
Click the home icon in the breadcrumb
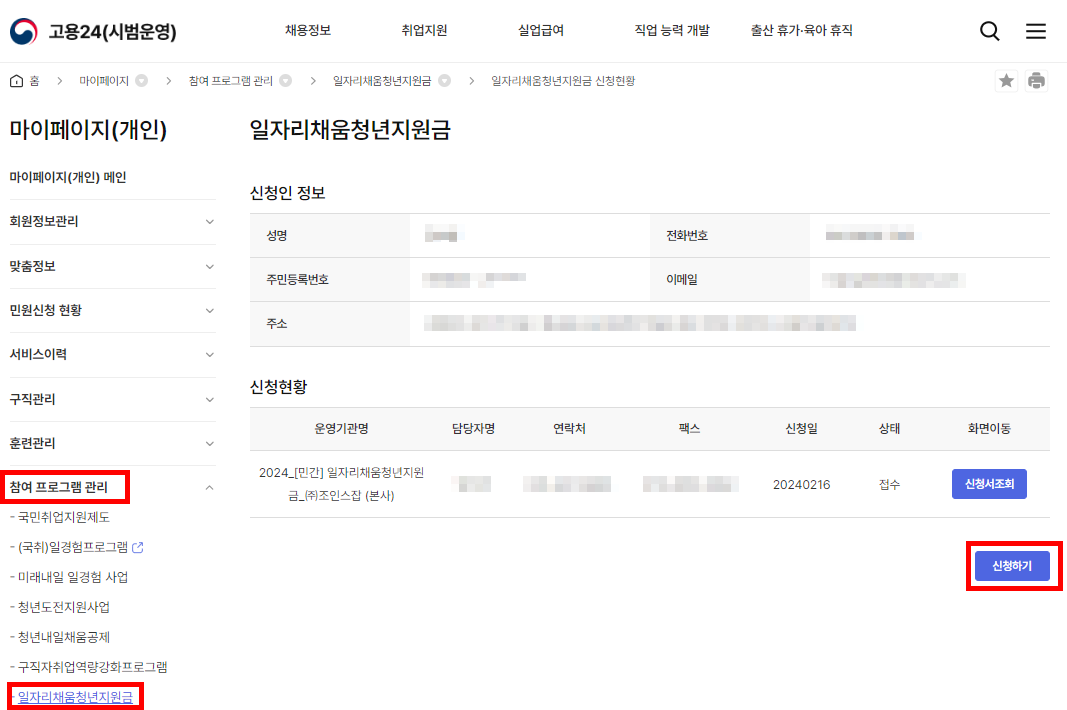pos(14,80)
